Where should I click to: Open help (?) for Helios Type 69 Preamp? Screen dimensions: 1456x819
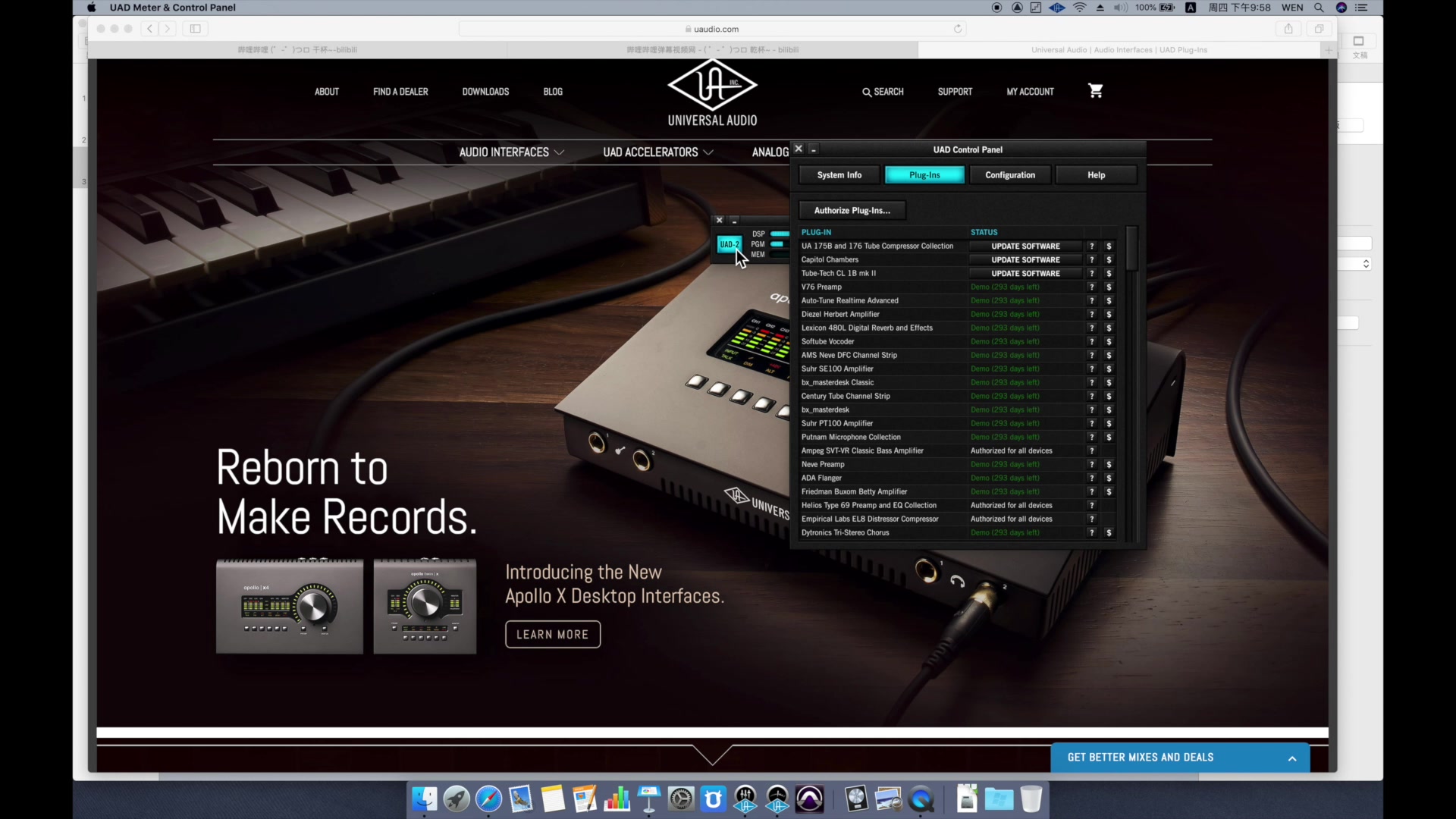pyautogui.click(x=1092, y=506)
